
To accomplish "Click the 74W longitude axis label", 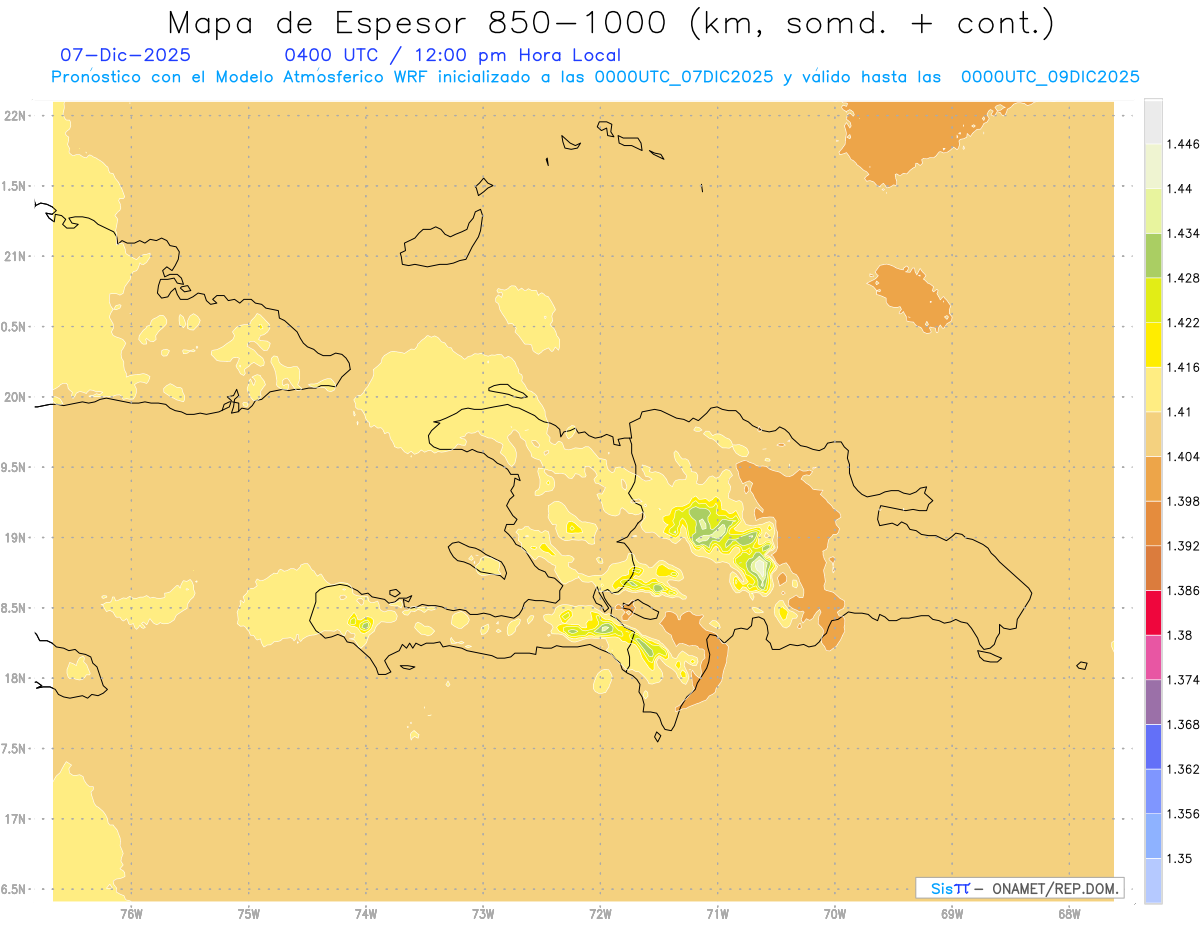I will point(366,913).
